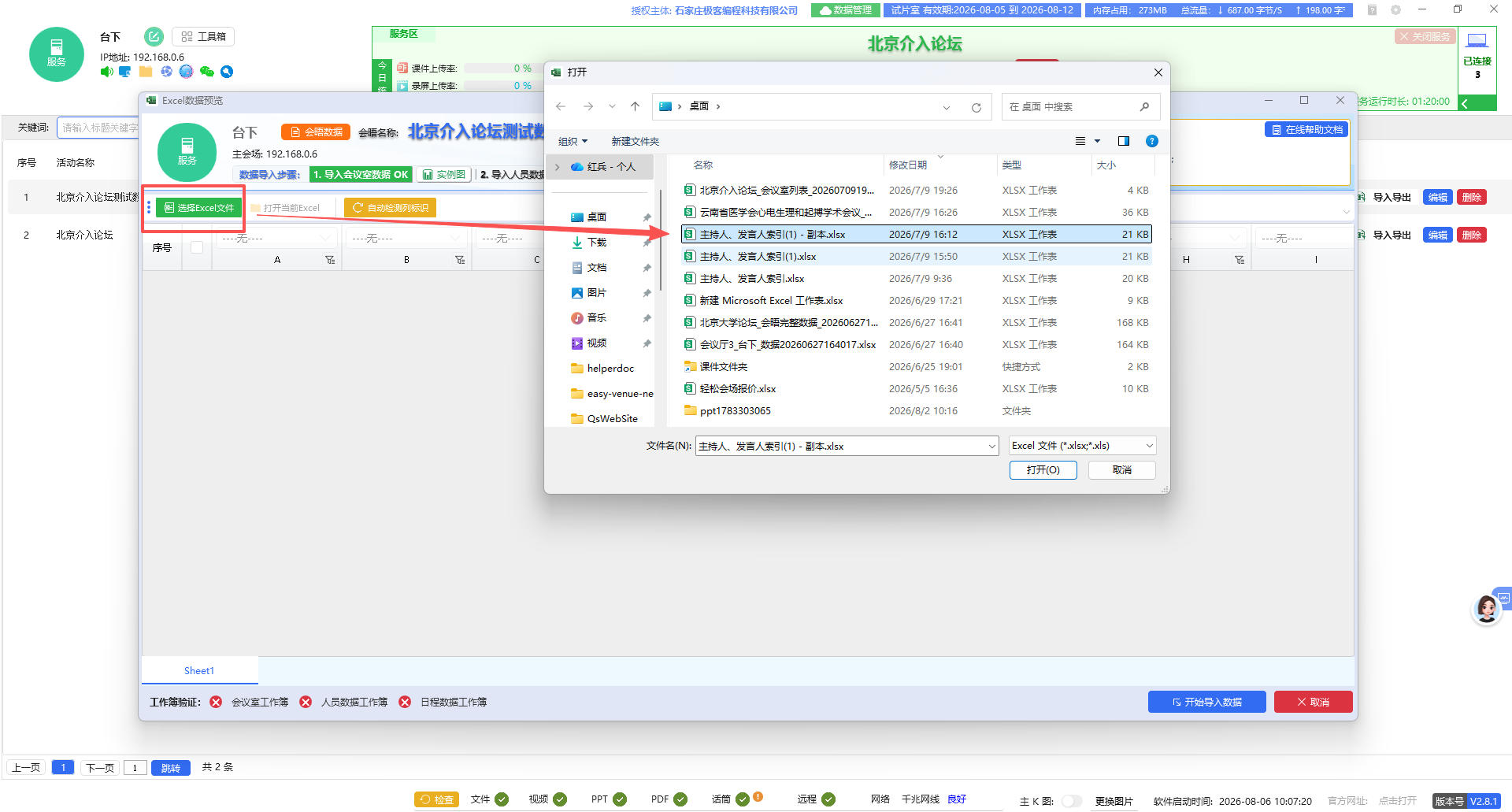The width and height of the screenshot is (1512, 812).
Task: Open the view options dropdown arrow
Action: tap(1097, 141)
